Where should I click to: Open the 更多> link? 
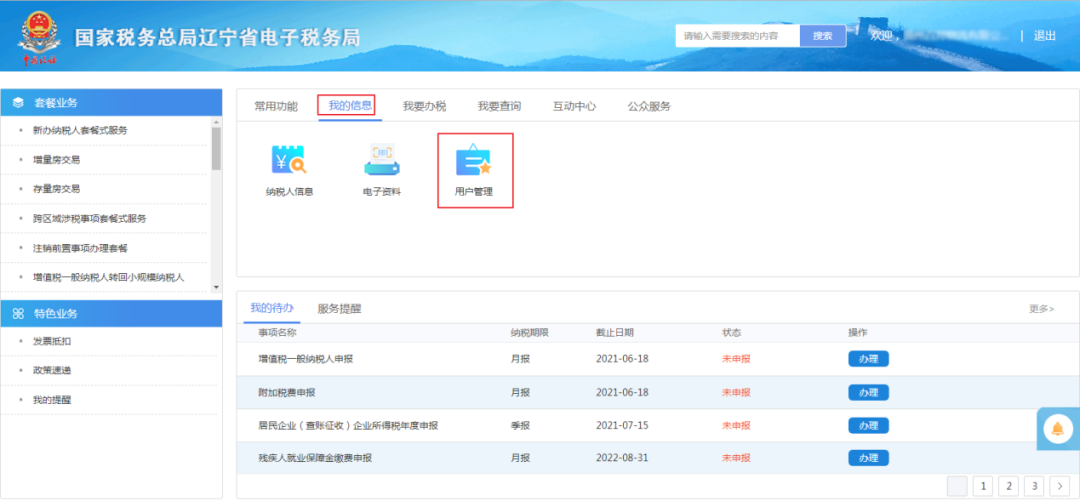pos(1041,309)
